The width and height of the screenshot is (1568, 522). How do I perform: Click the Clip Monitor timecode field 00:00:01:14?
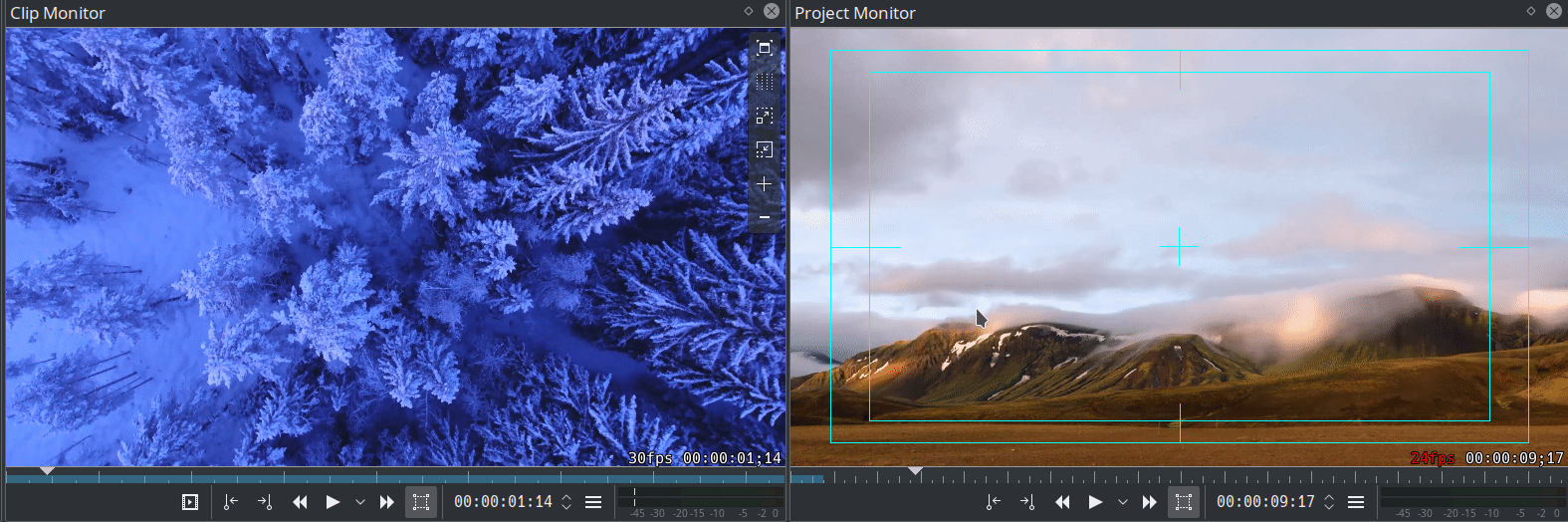coord(503,502)
